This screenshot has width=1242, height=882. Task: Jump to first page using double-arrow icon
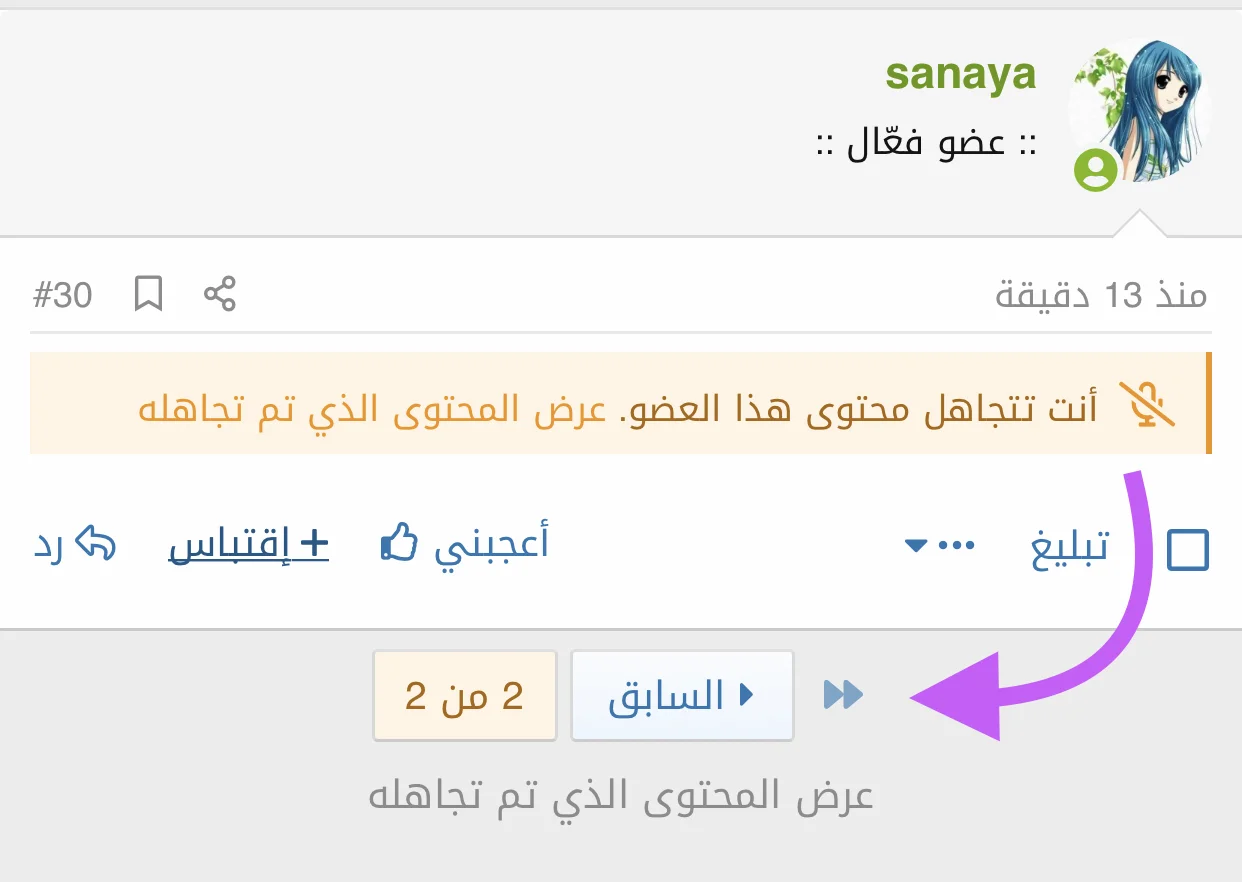pyautogui.click(x=843, y=695)
